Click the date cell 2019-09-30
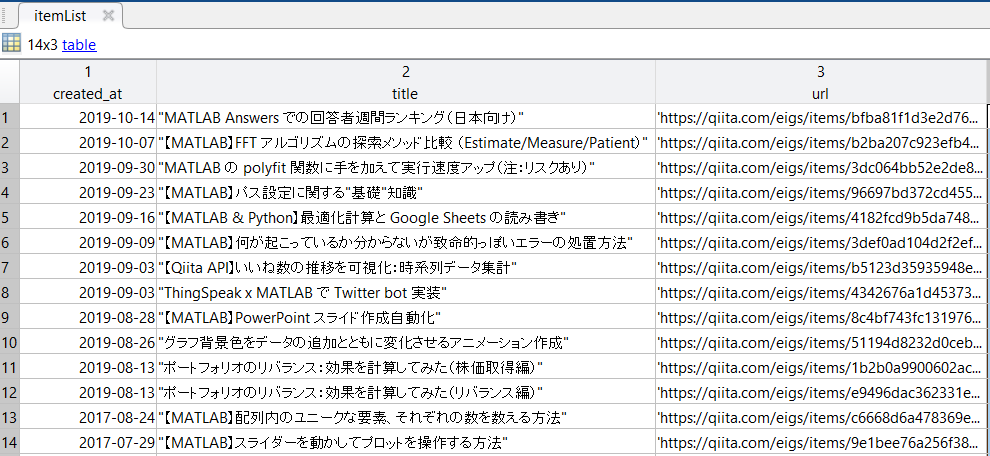 click(88, 167)
